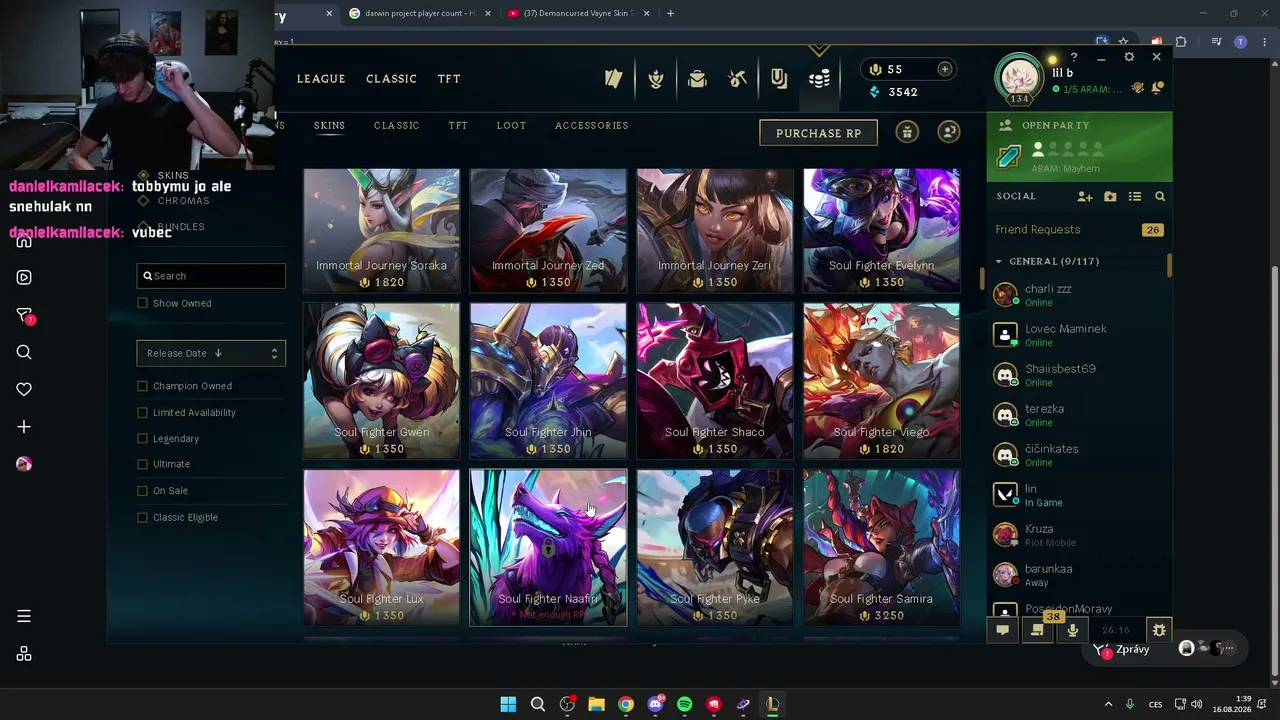Open the Soul Fighter Samira skin card
Screen dimensions: 1280x720
coord(881,548)
